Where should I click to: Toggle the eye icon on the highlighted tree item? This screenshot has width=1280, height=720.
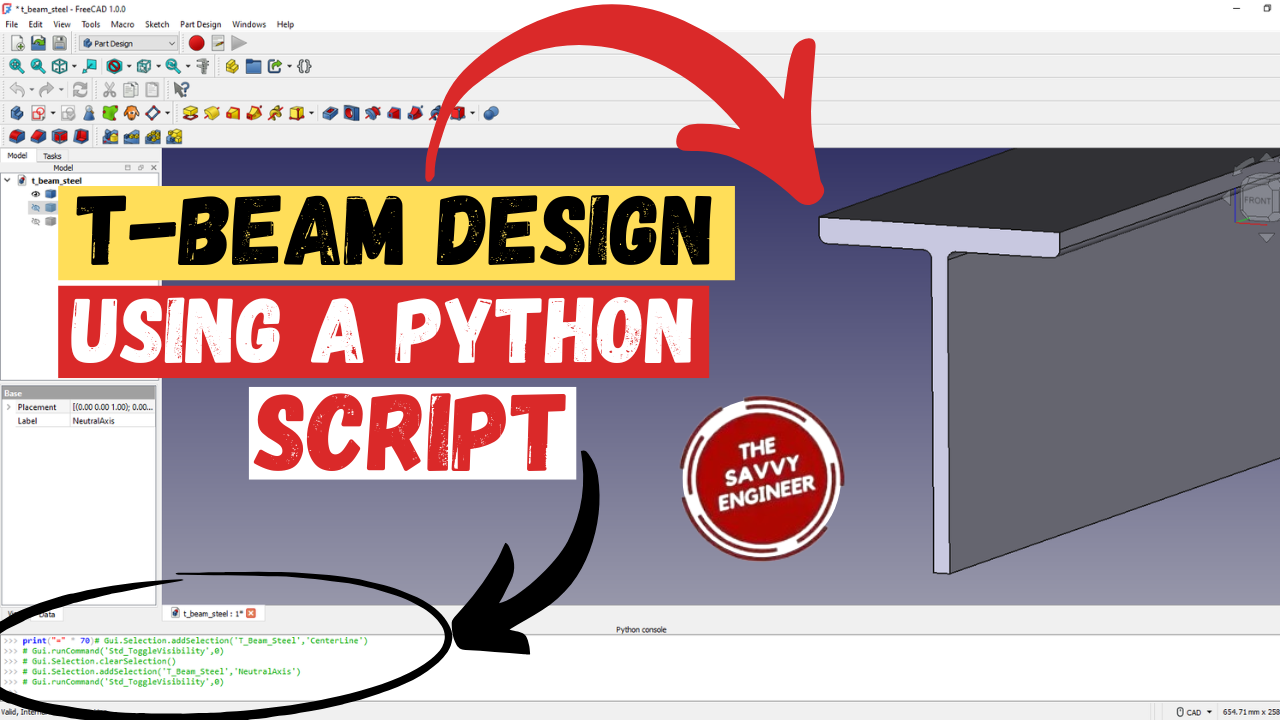click(x=35, y=206)
